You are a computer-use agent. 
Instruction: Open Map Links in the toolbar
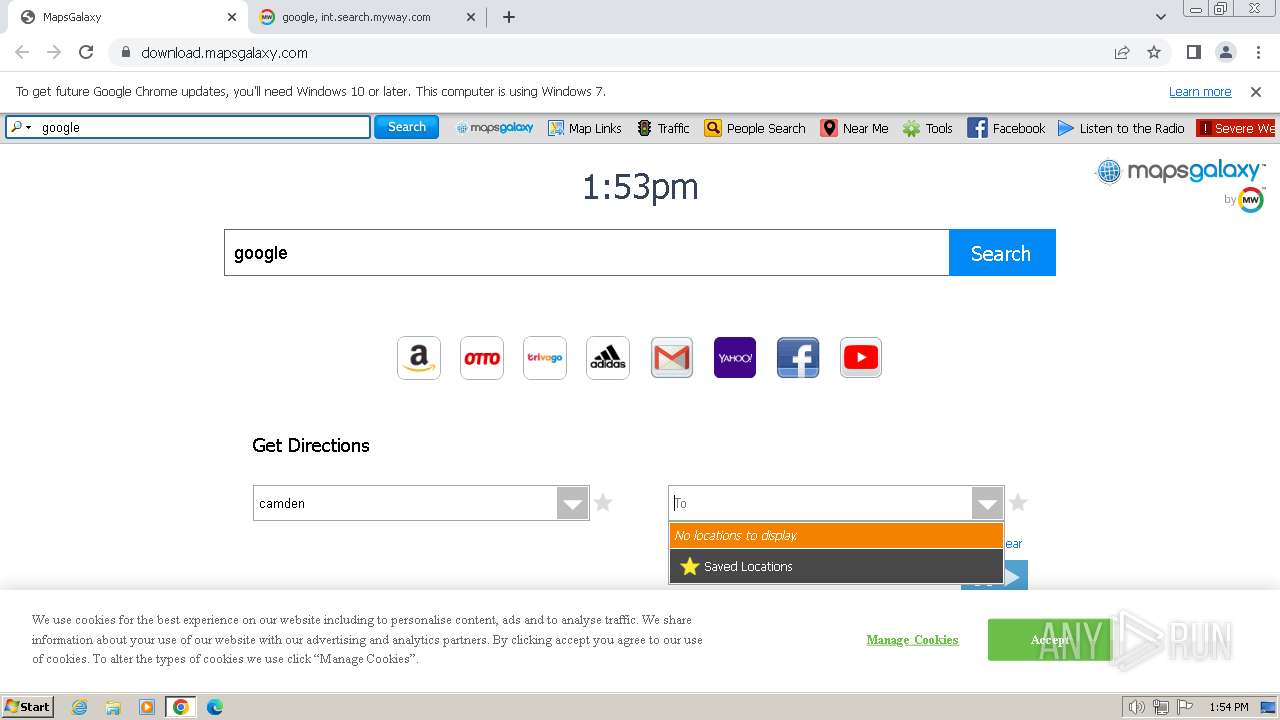585,128
